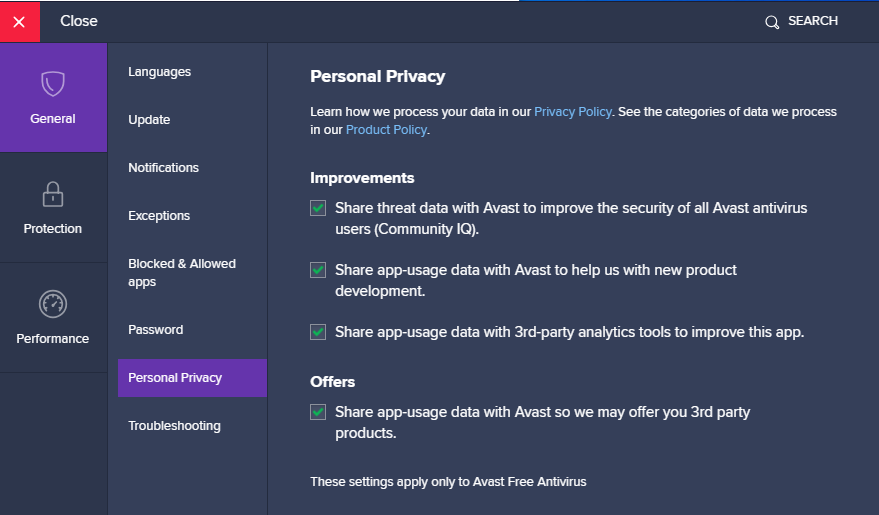Uncheck the 3rd party product offers checkbox
This screenshot has height=515, width=879.
coord(318,412)
